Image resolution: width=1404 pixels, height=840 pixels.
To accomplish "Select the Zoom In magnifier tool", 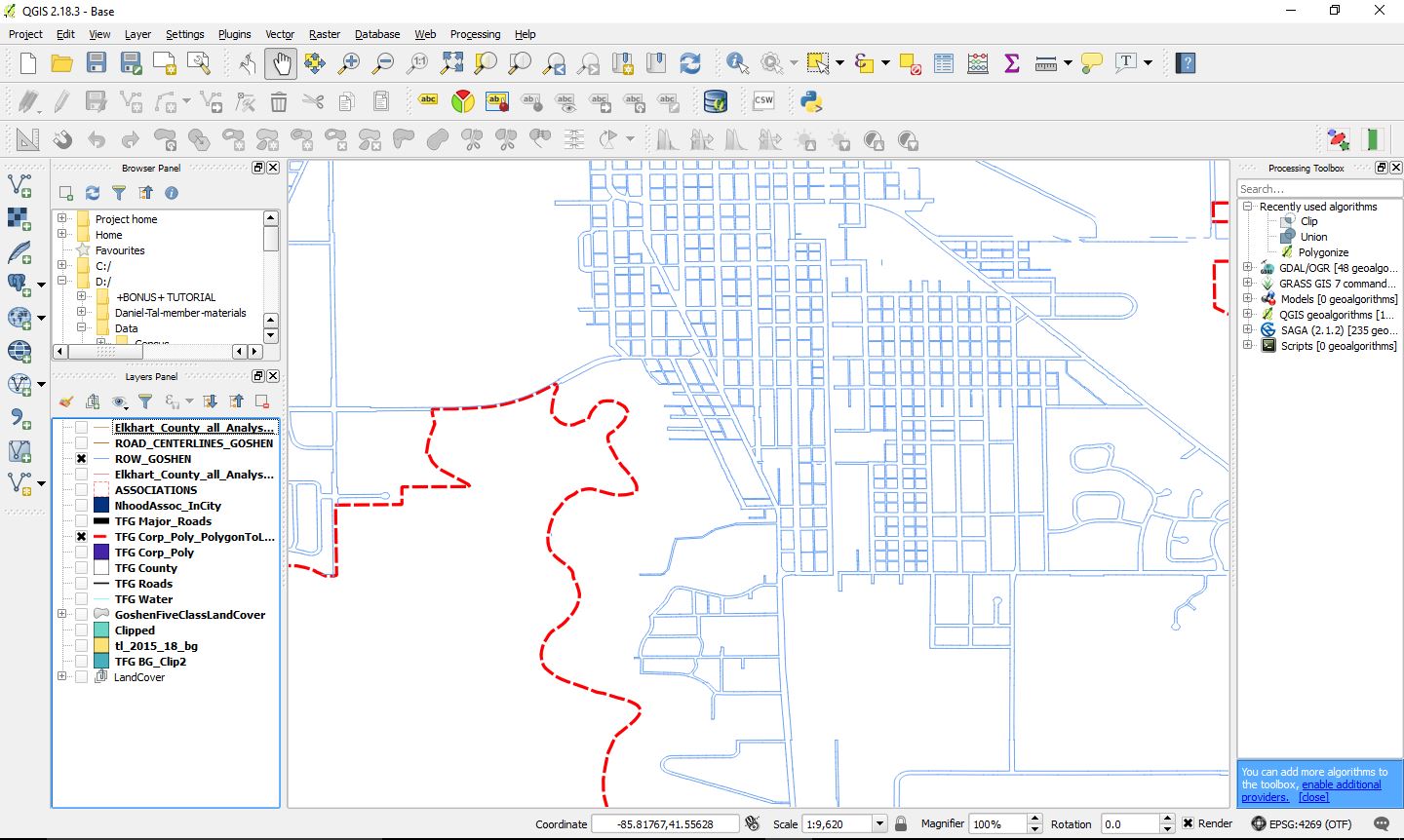I will point(349,63).
